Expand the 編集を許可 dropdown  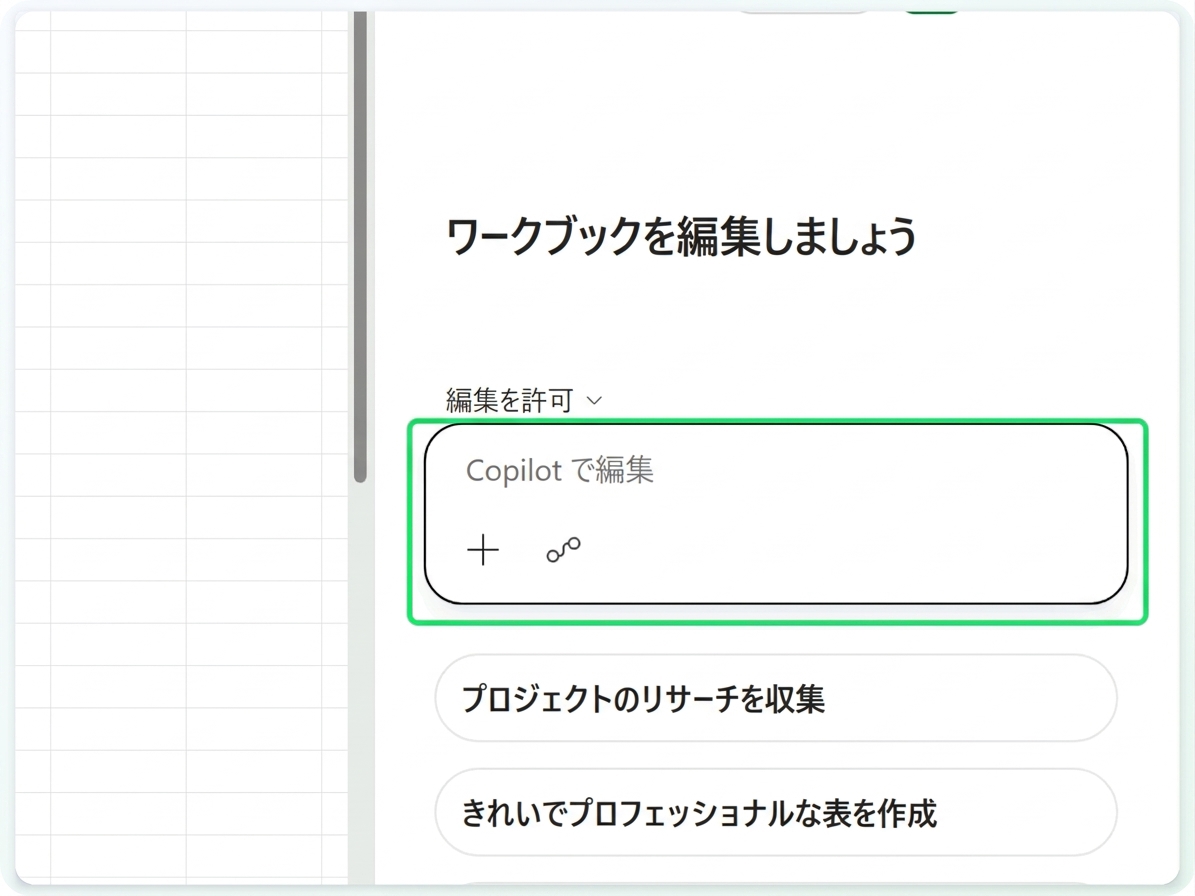(x=524, y=400)
